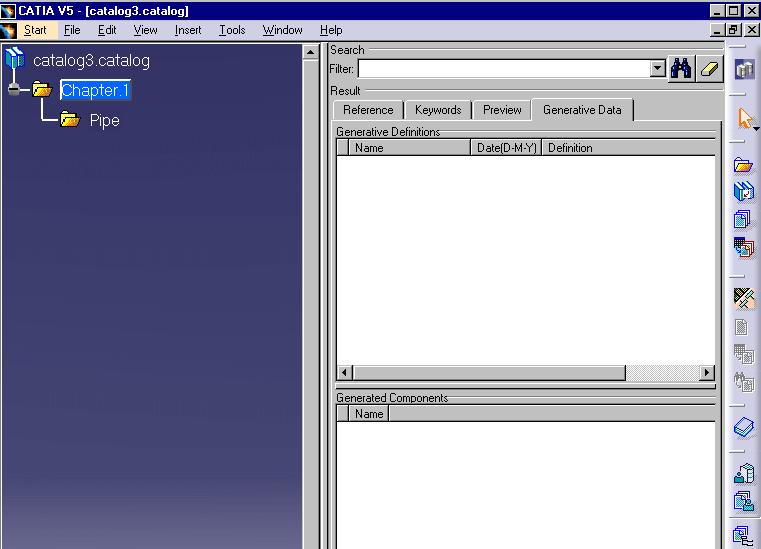
Task: Click the Pipe folder icon
Action: (70, 119)
